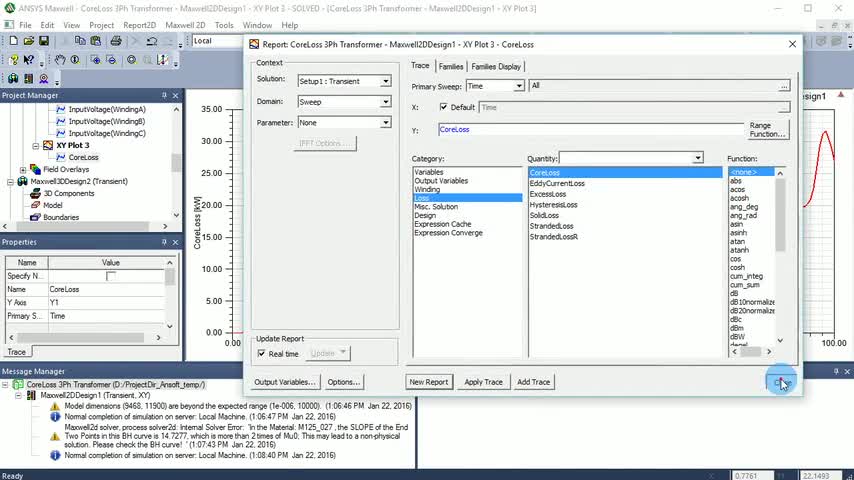Toggle the Real time update checkbox

pyautogui.click(x=261, y=354)
